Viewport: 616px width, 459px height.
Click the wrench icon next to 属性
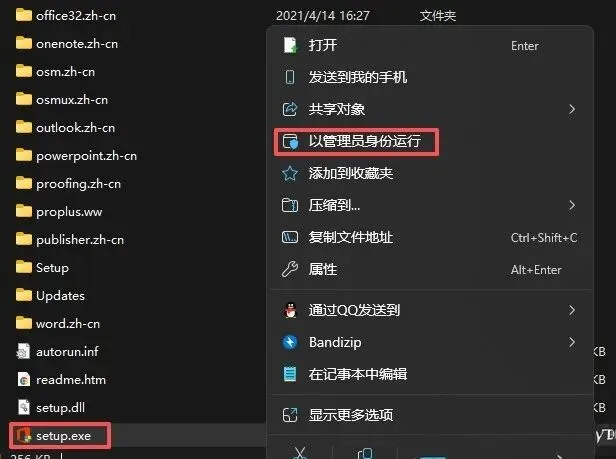(x=290, y=269)
